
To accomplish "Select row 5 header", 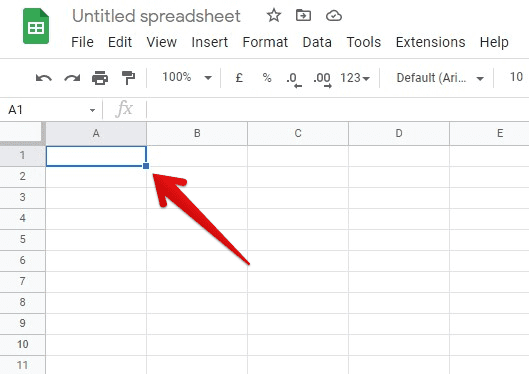I will (22, 239).
